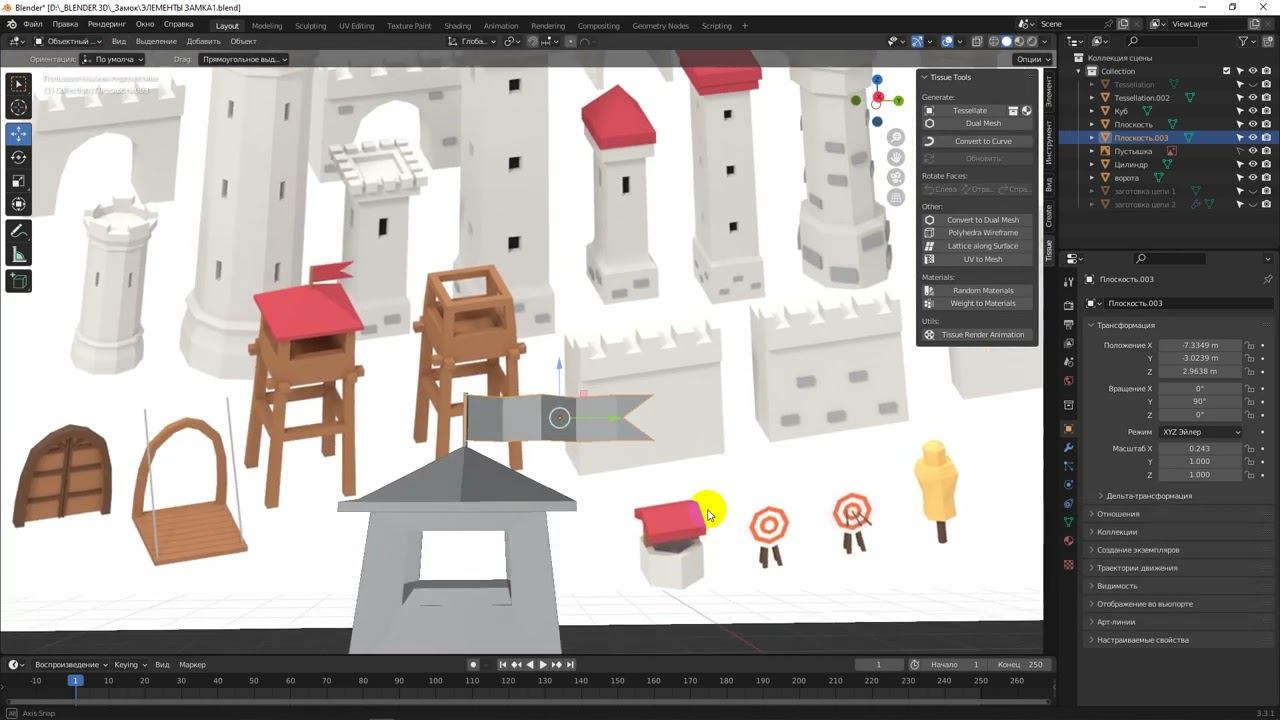
Task: Pick the Rotate tool
Action: point(19,157)
